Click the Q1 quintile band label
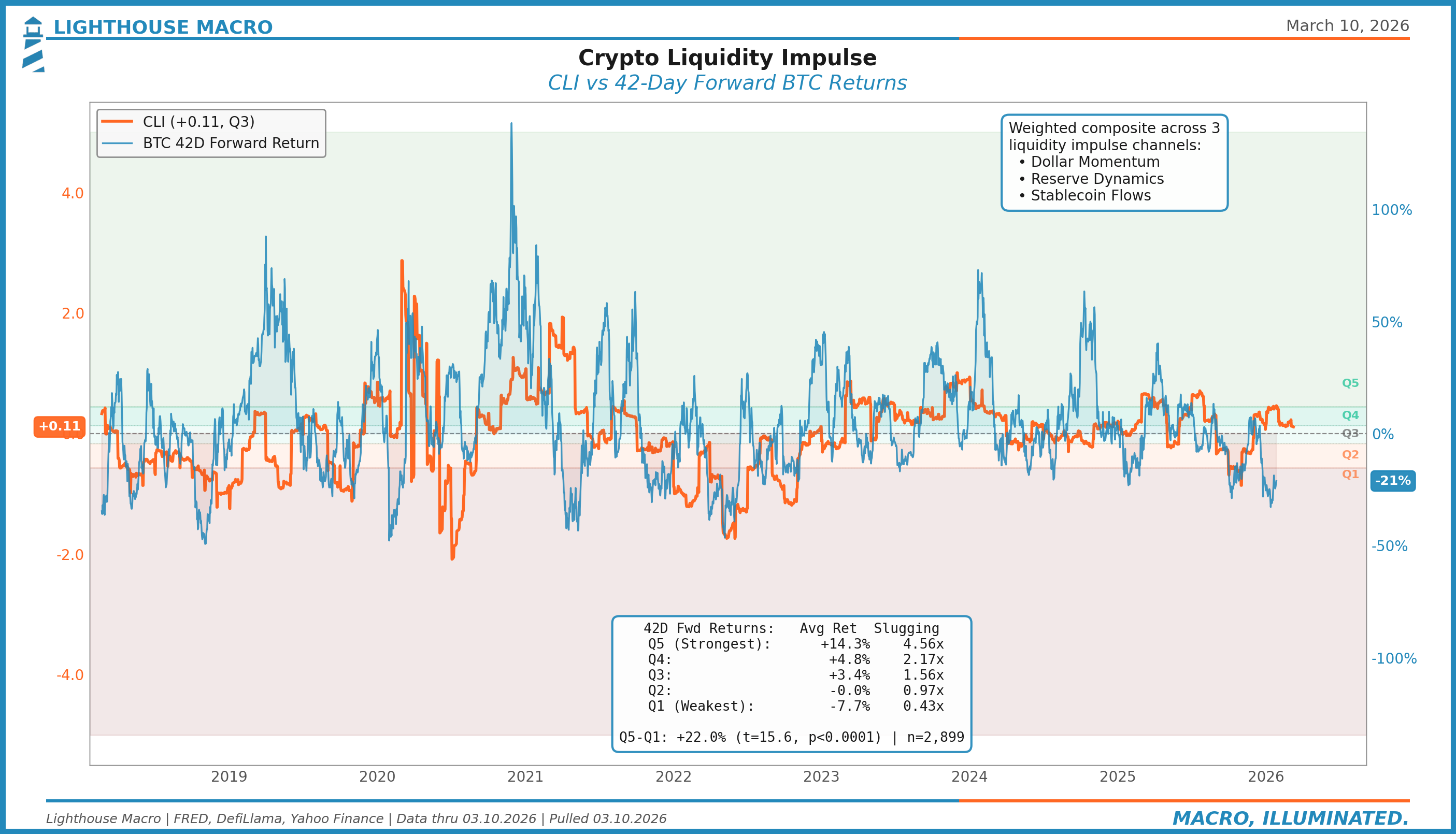The image size is (1456, 834). pos(1350,474)
